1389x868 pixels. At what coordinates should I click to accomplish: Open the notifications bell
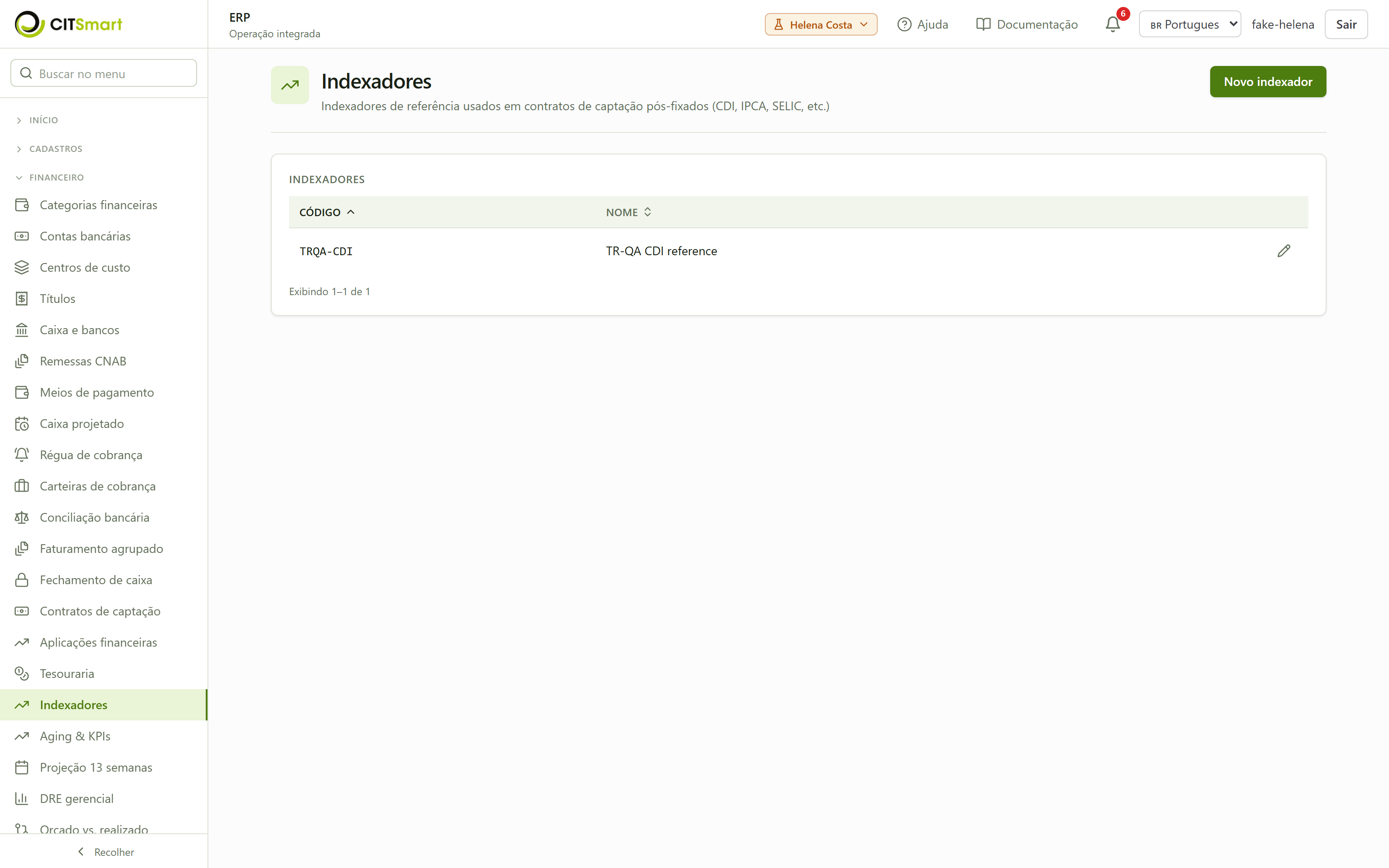pyautogui.click(x=1113, y=24)
